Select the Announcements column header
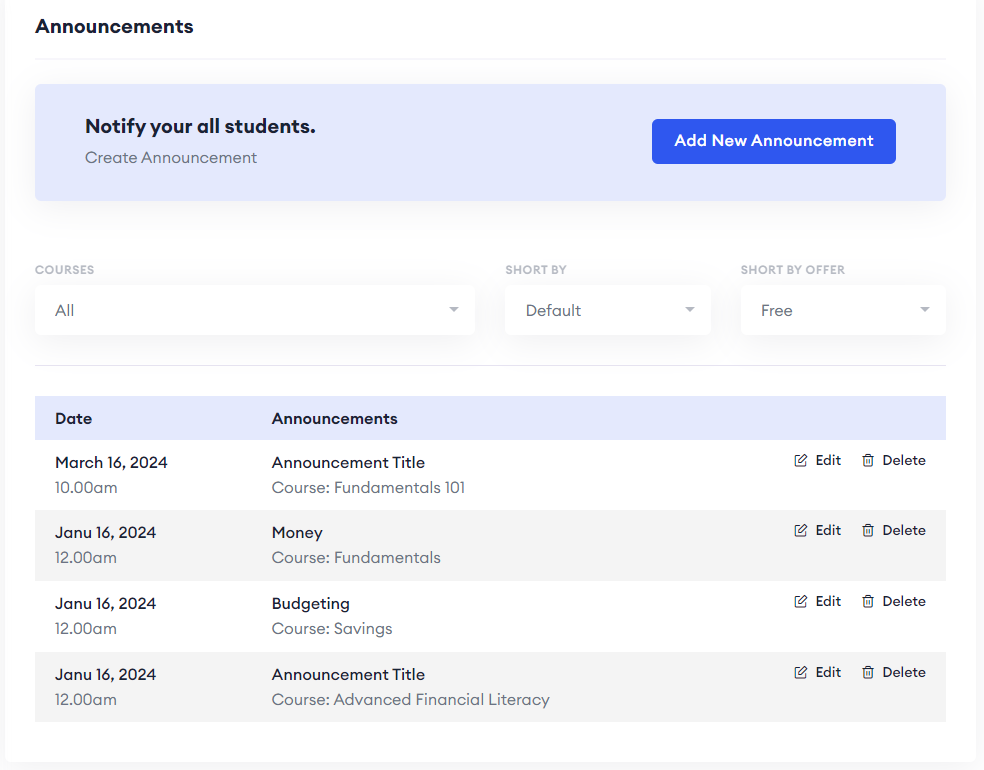 coord(333,418)
